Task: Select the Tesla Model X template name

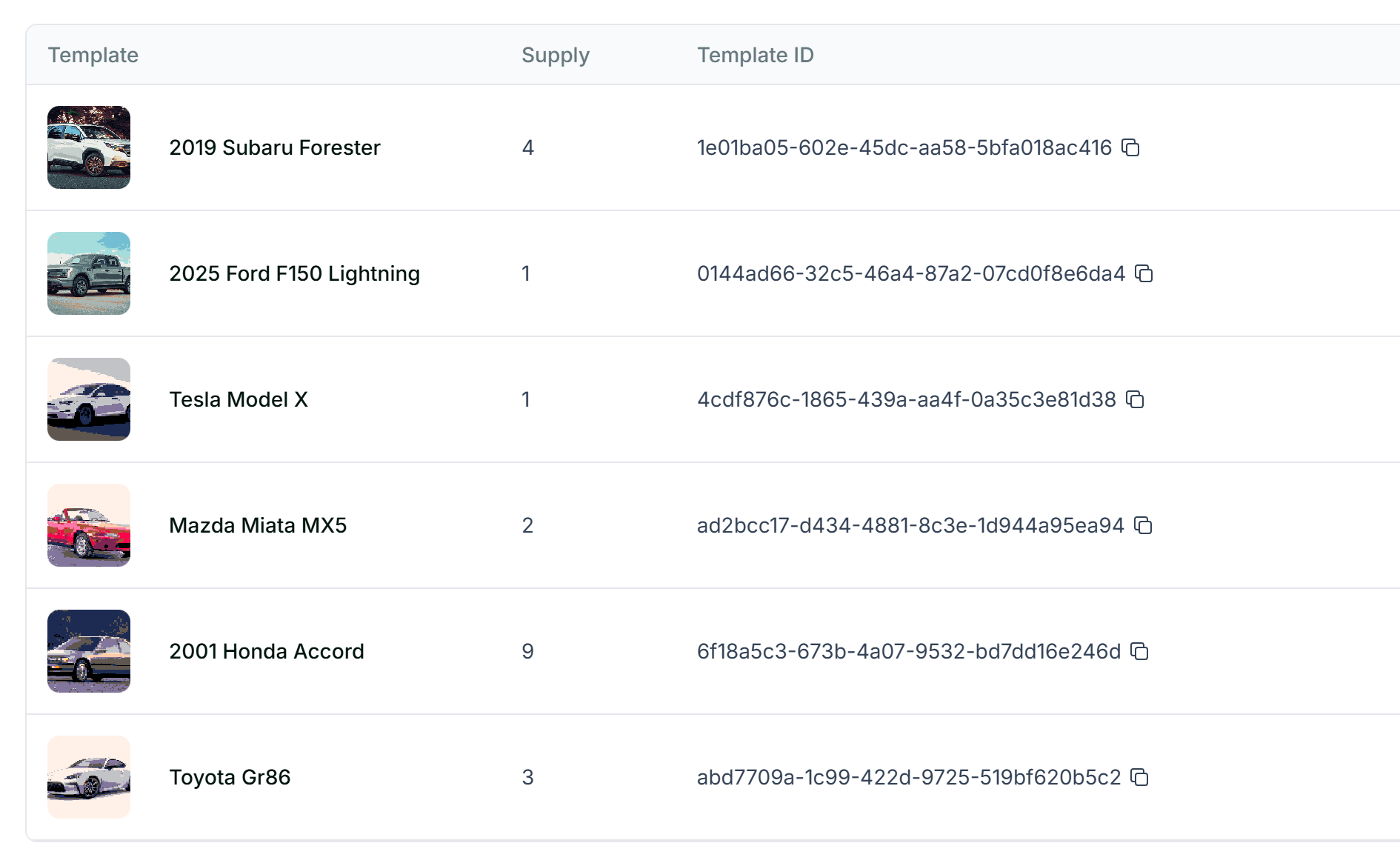Action: coord(239,399)
